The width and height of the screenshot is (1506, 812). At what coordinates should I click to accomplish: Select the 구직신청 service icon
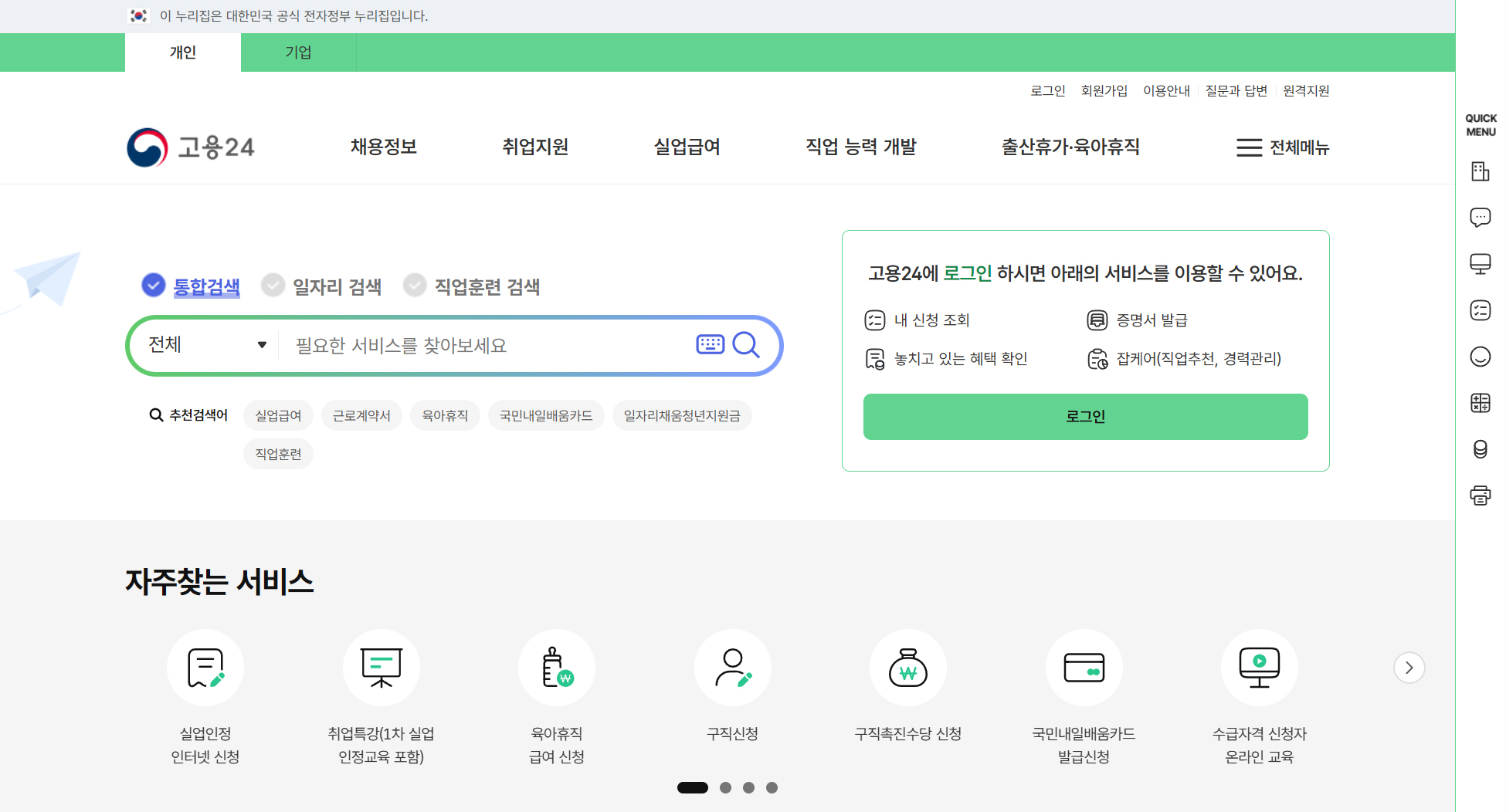click(x=732, y=668)
